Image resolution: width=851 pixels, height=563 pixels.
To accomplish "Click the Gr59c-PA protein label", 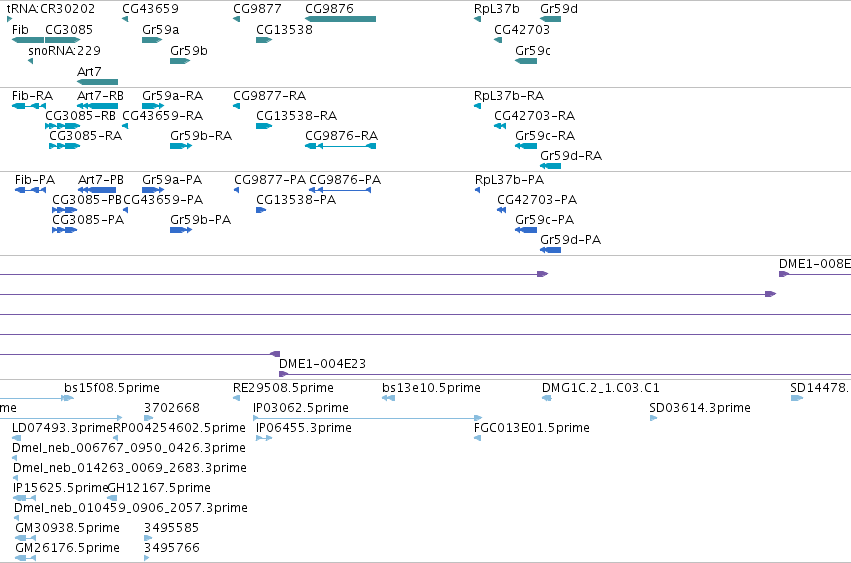I will point(544,220).
